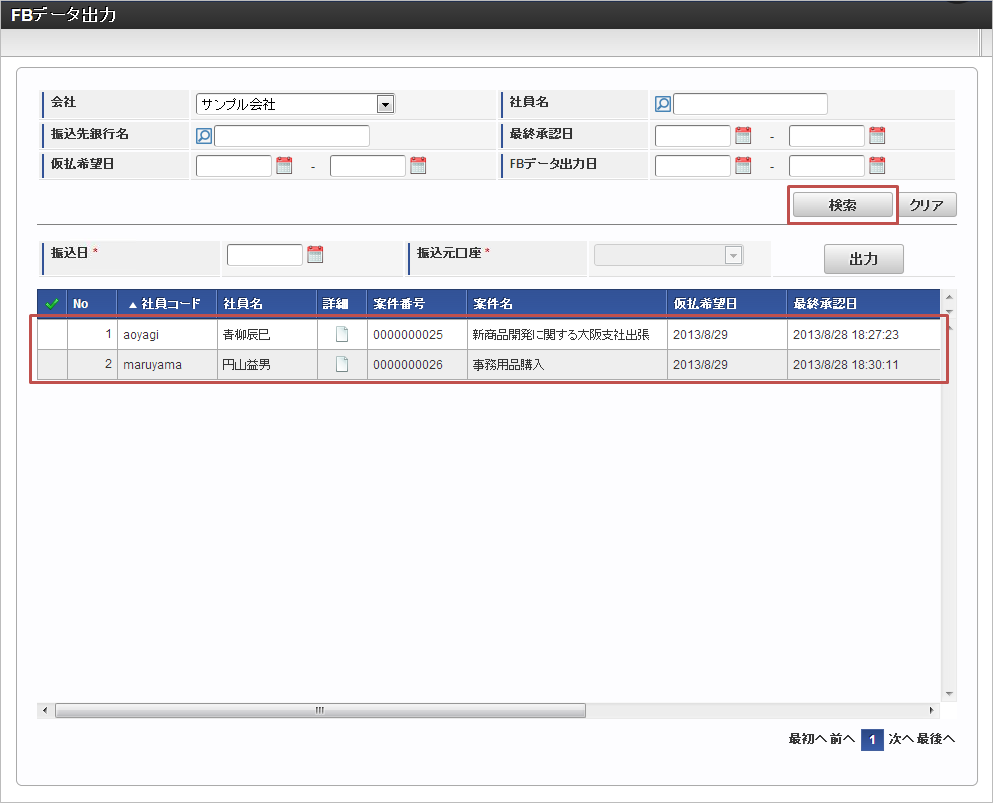Open calendar for 振込日 field
The image size is (993, 803).
click(x=315, y=255)
